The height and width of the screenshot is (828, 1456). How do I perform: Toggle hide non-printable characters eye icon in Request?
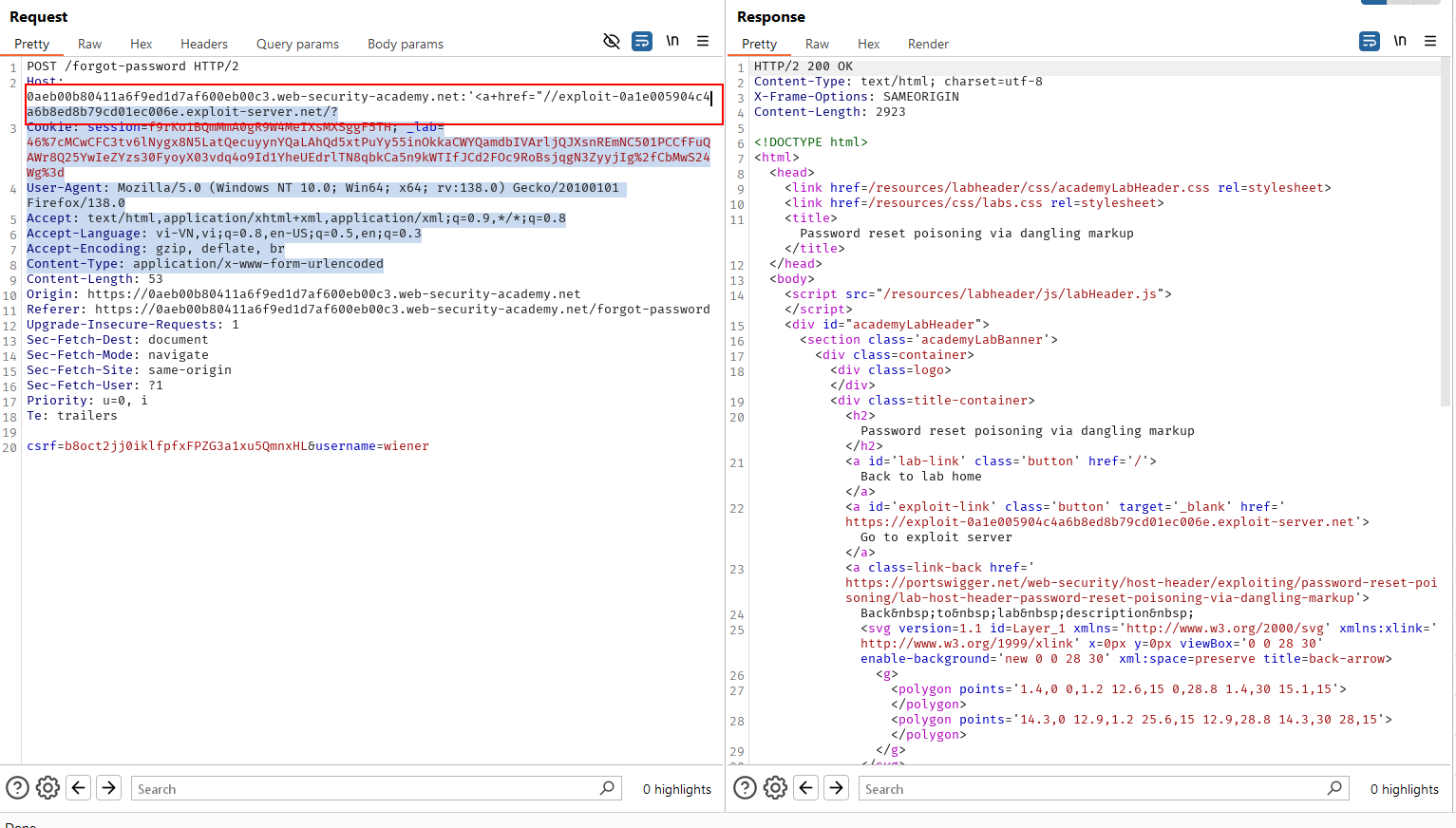[x=612, y=41]
